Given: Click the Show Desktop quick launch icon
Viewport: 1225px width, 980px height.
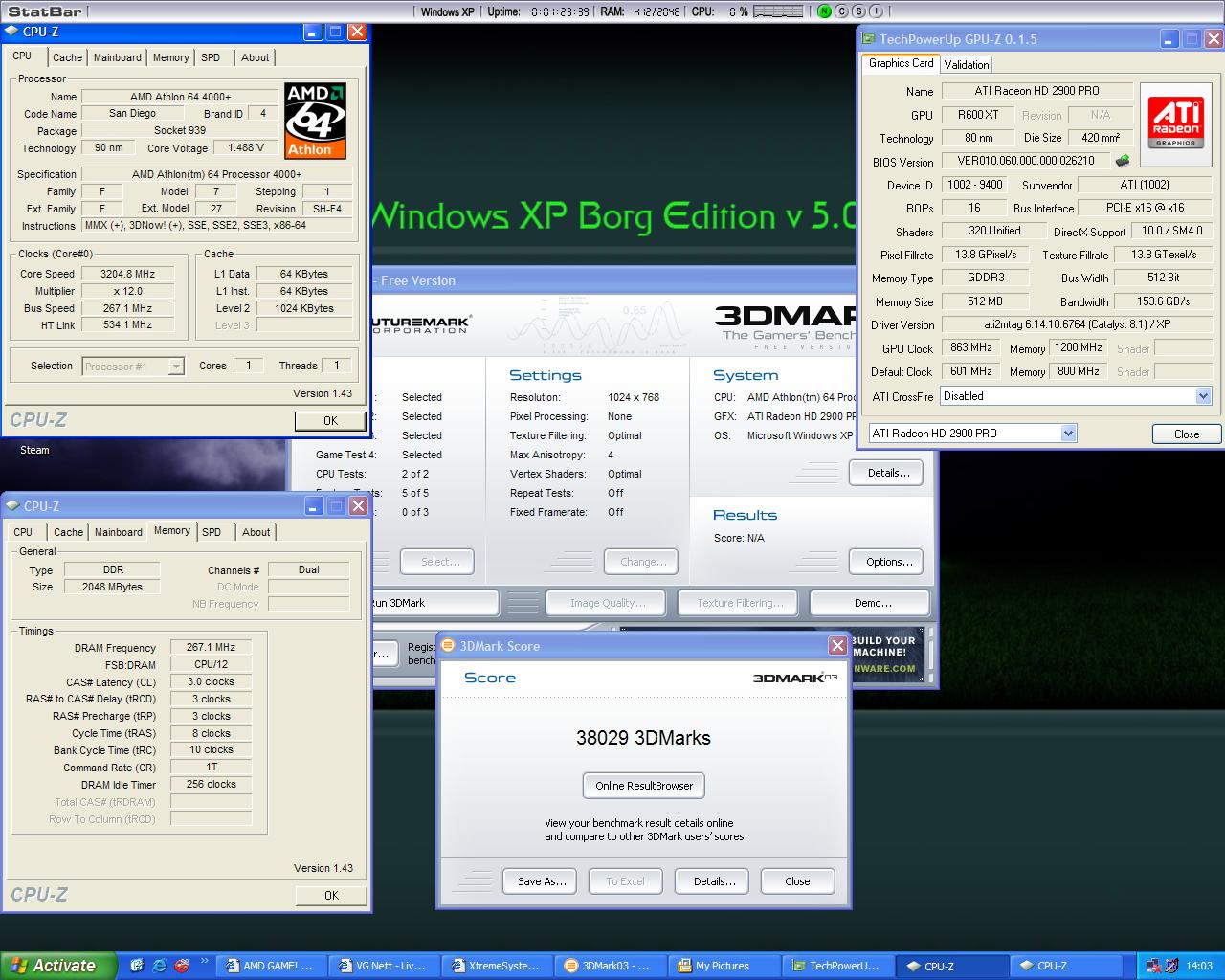Looking at the screenshot, I should click(137, 966).
